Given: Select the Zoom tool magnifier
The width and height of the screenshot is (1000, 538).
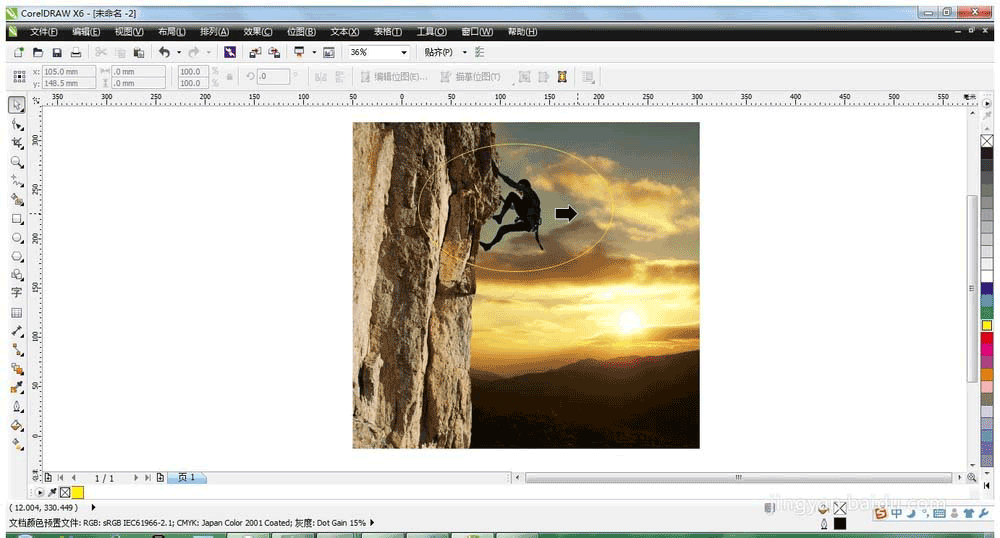Looking at the screenshot, I should (x=17, y=162).
